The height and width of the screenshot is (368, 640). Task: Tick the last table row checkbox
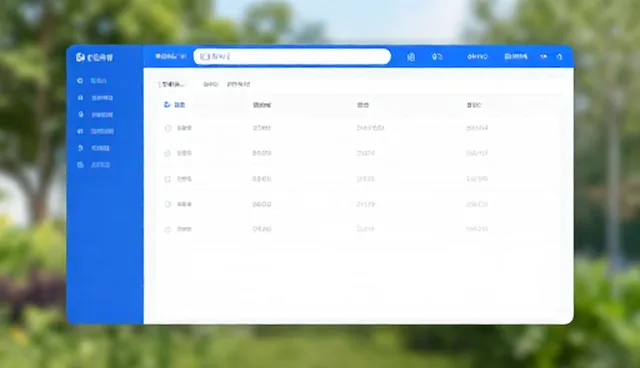coord(167,229)
